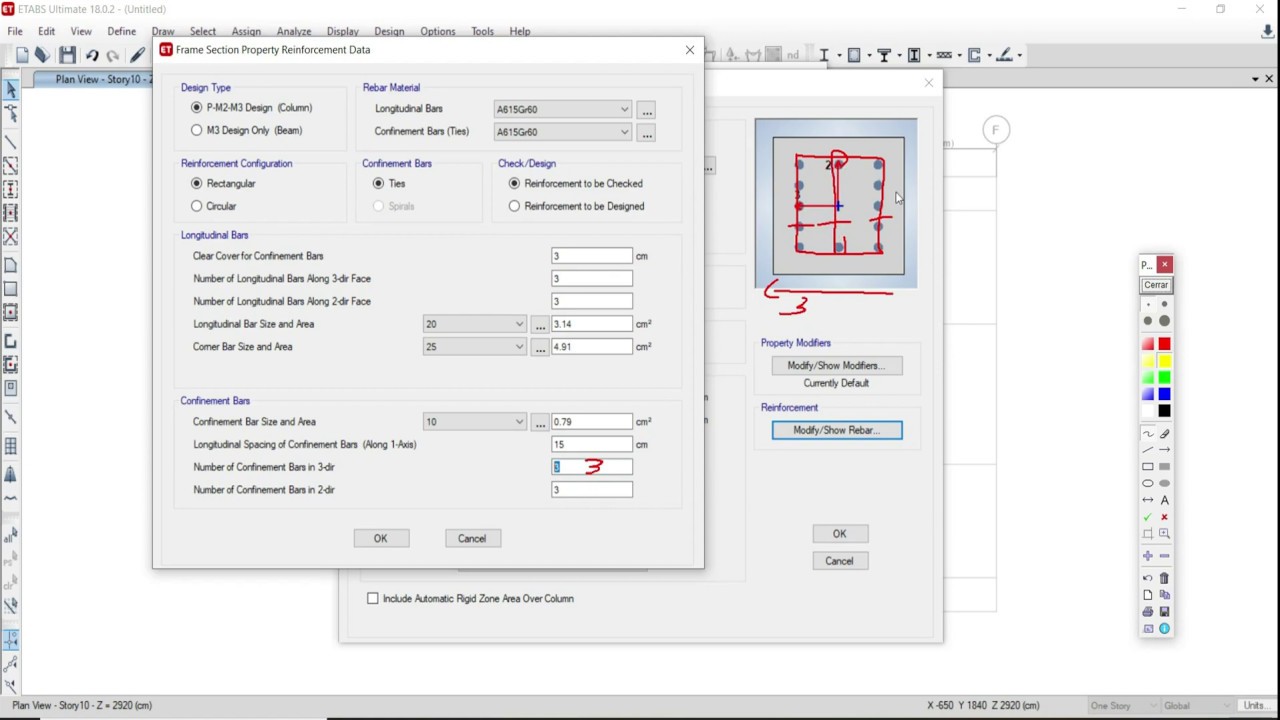Image resolution: width=1280 pixels, height=720 pixels.
Task: Pick the solid blue color swatch
Action: click(1164, 394)
